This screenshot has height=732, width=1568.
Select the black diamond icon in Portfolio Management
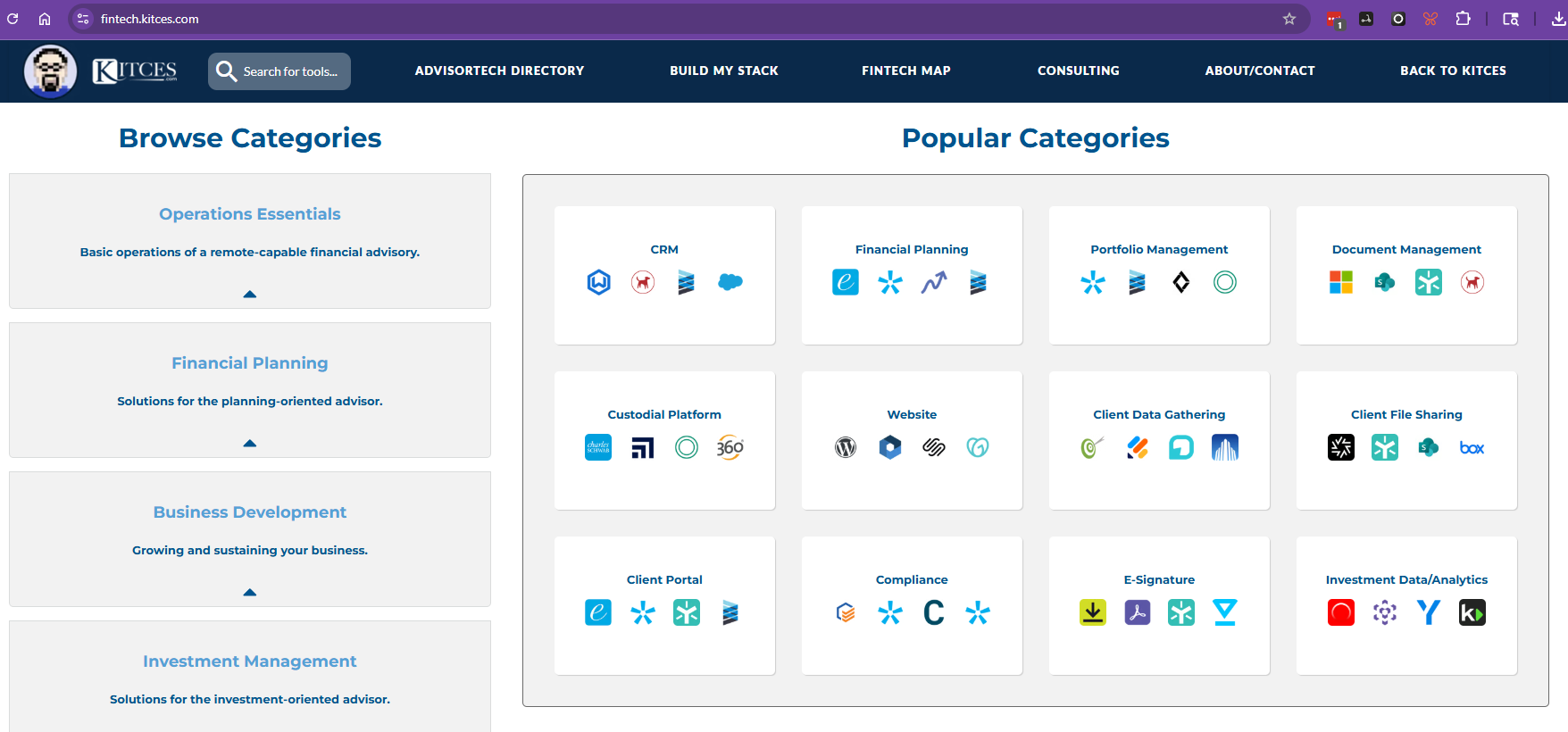pos(1181,282)
